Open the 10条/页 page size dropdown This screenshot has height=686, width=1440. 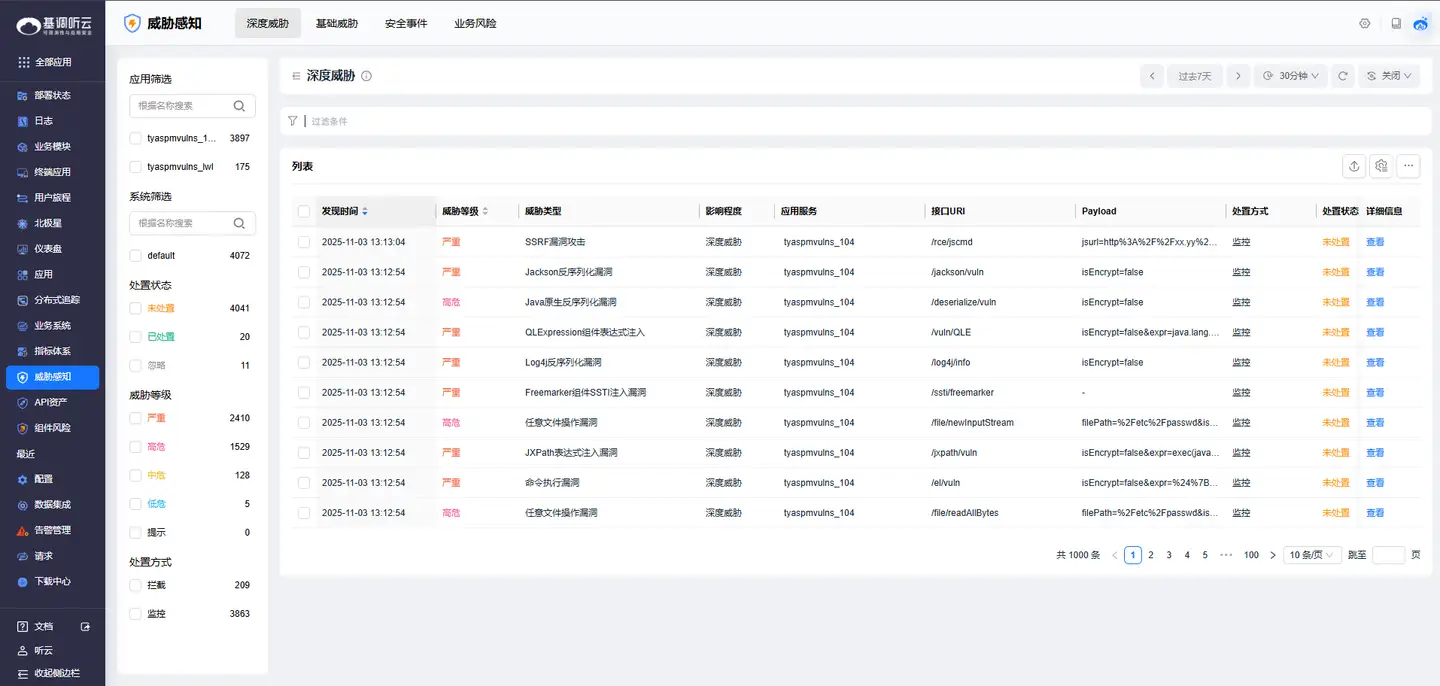coord(1312,555)
